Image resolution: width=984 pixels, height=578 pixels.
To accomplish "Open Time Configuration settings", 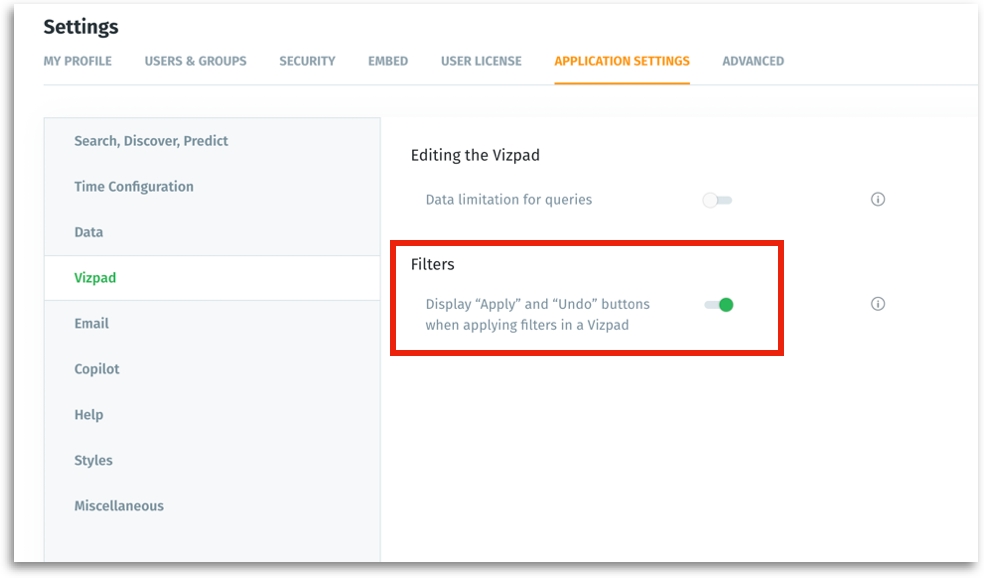I will [134, 187].
